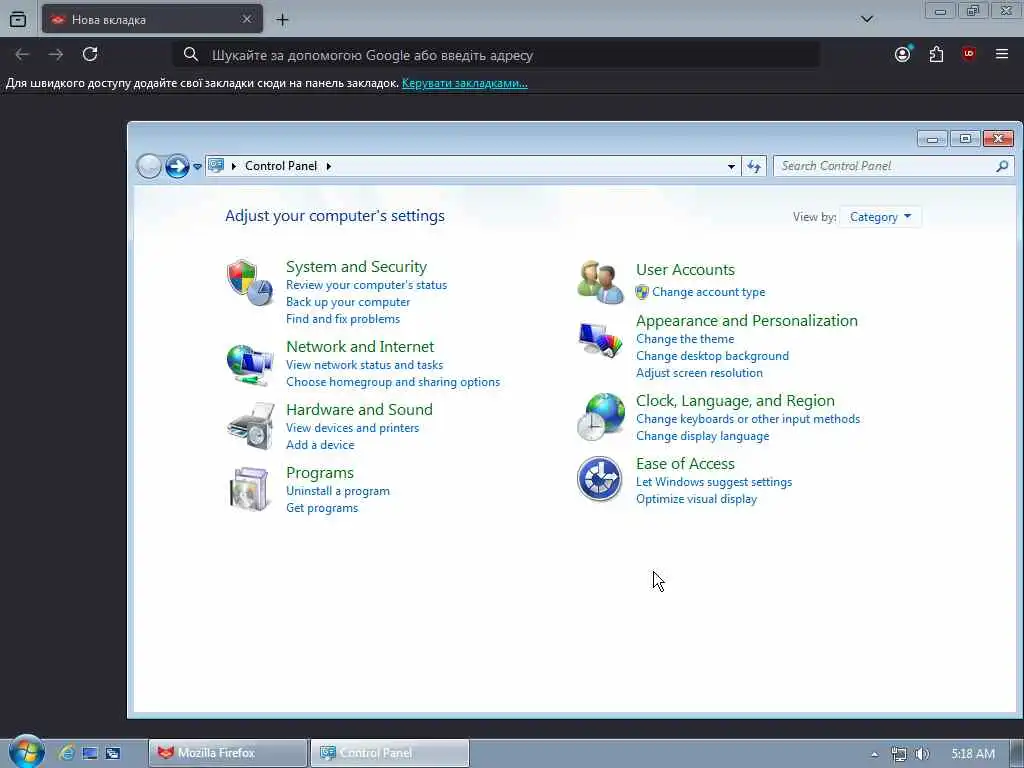Screen dimensions: 1024x768
Task: Click Optimize visual display link
Action: [696, 499]
